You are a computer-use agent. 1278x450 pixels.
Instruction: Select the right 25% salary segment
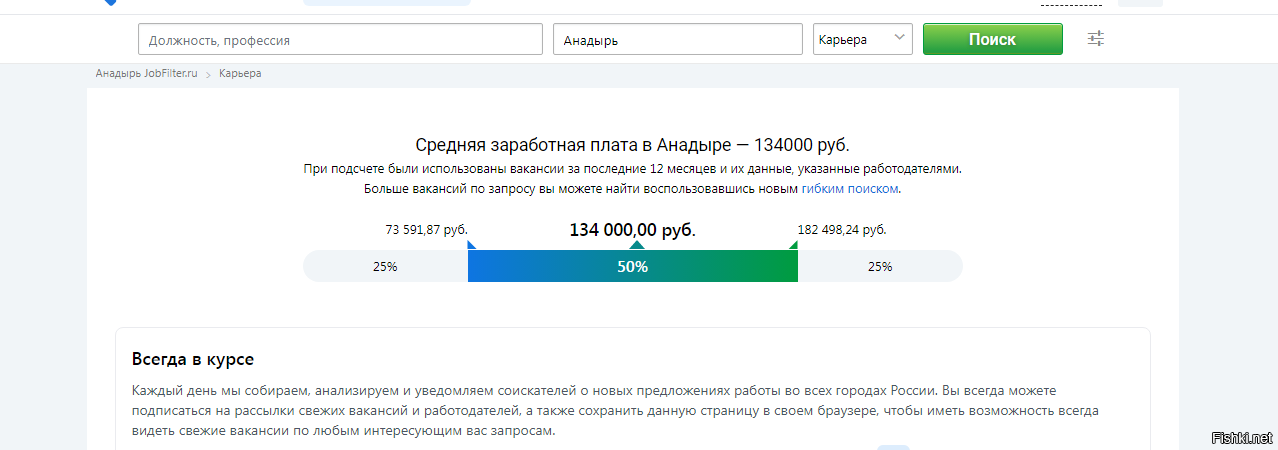880,267
